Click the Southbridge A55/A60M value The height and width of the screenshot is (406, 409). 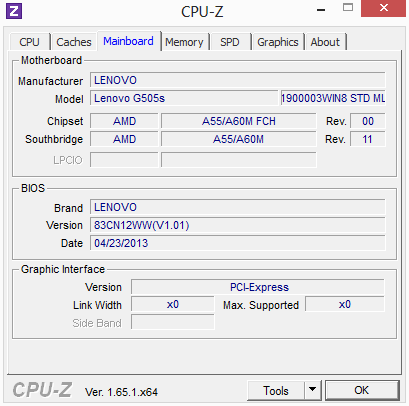[x=239, y=139]
